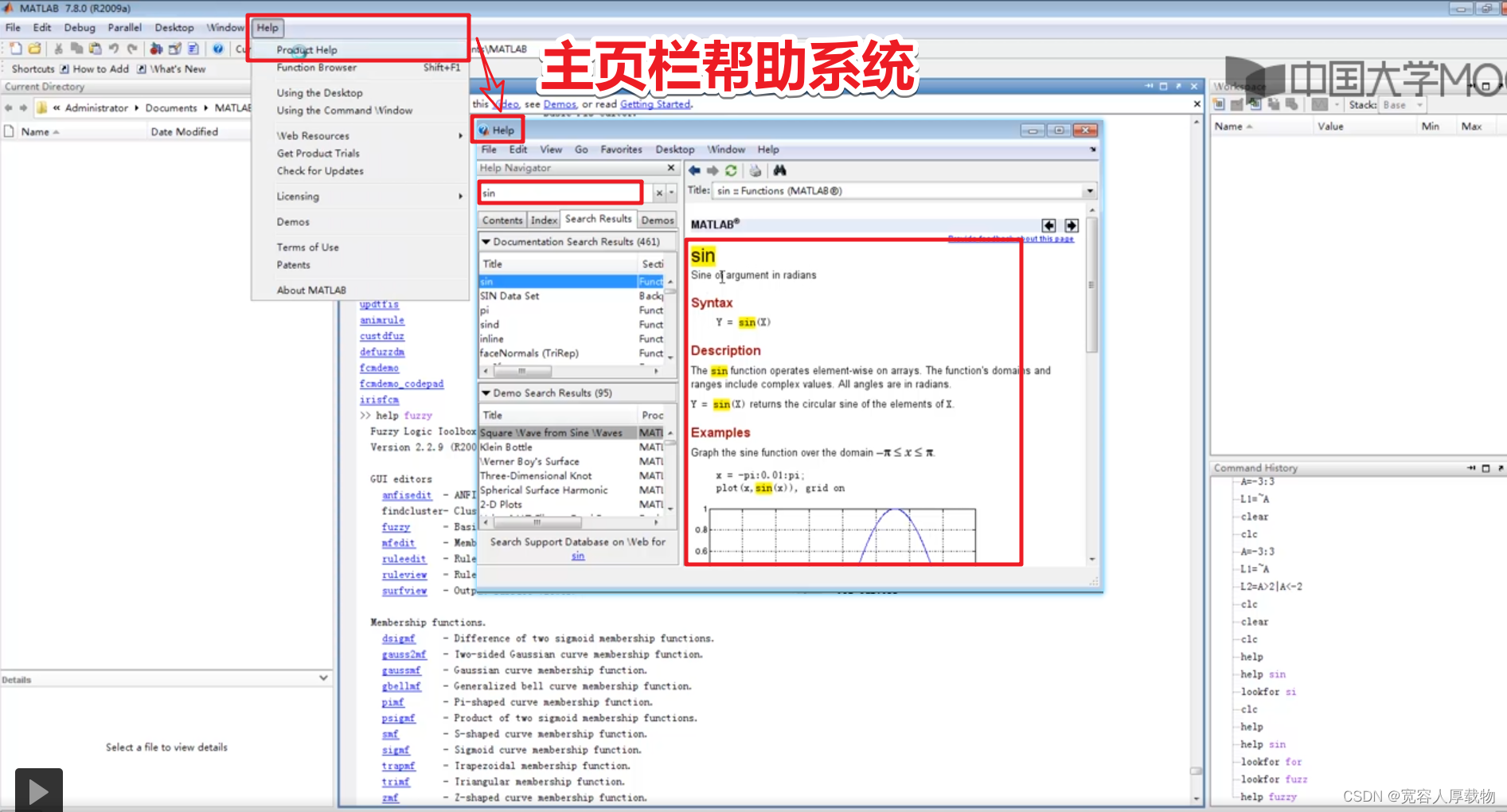
Task: Open the Profiler toolbar icon
Action: click(x=193, y=49)
